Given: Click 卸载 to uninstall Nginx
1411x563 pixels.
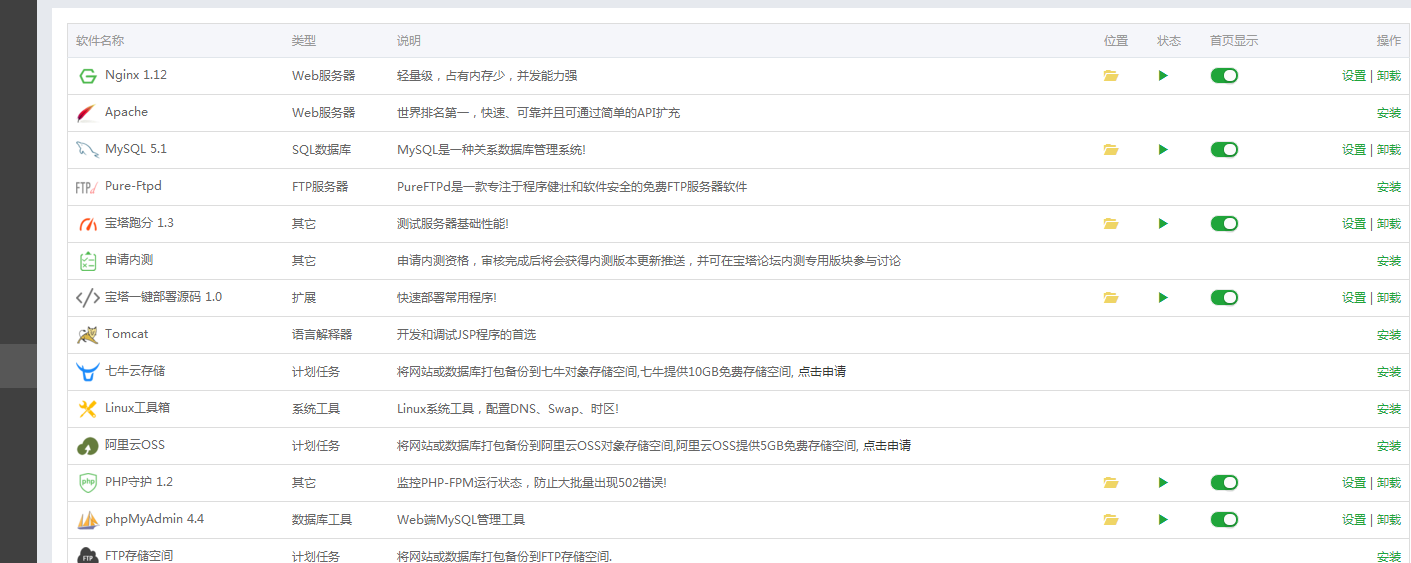Looking at the screenshot, I should coord(1389,76).
